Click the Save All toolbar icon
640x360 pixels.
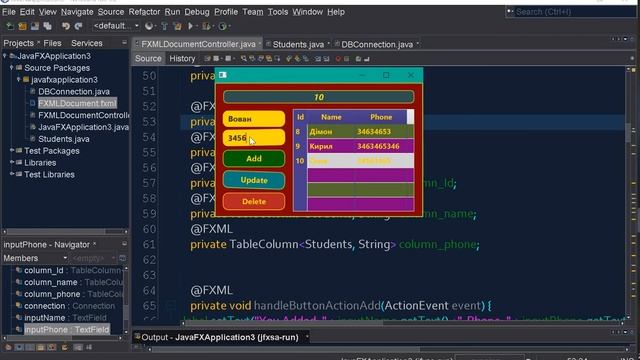48,26
